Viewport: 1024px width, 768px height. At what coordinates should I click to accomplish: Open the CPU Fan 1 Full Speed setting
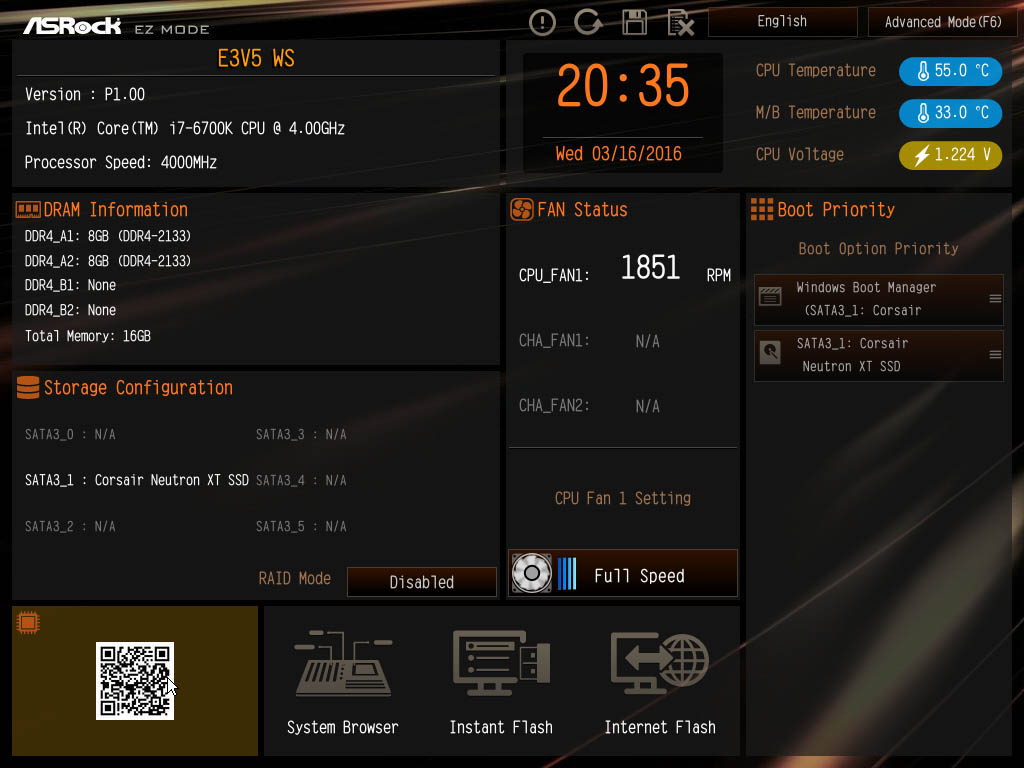click(x=623, y=573)
